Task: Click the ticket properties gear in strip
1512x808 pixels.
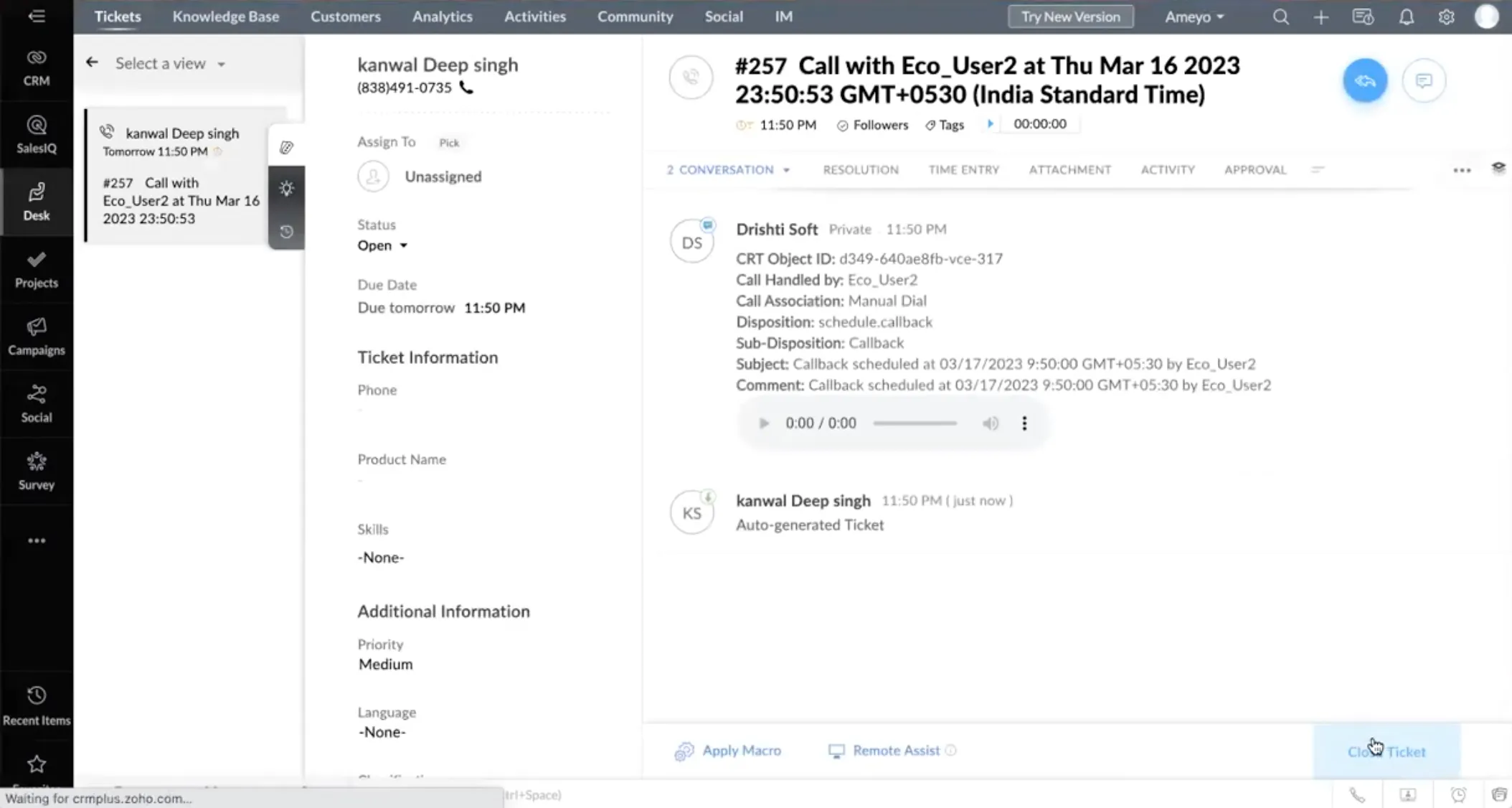Action: [x=286, y=188]
